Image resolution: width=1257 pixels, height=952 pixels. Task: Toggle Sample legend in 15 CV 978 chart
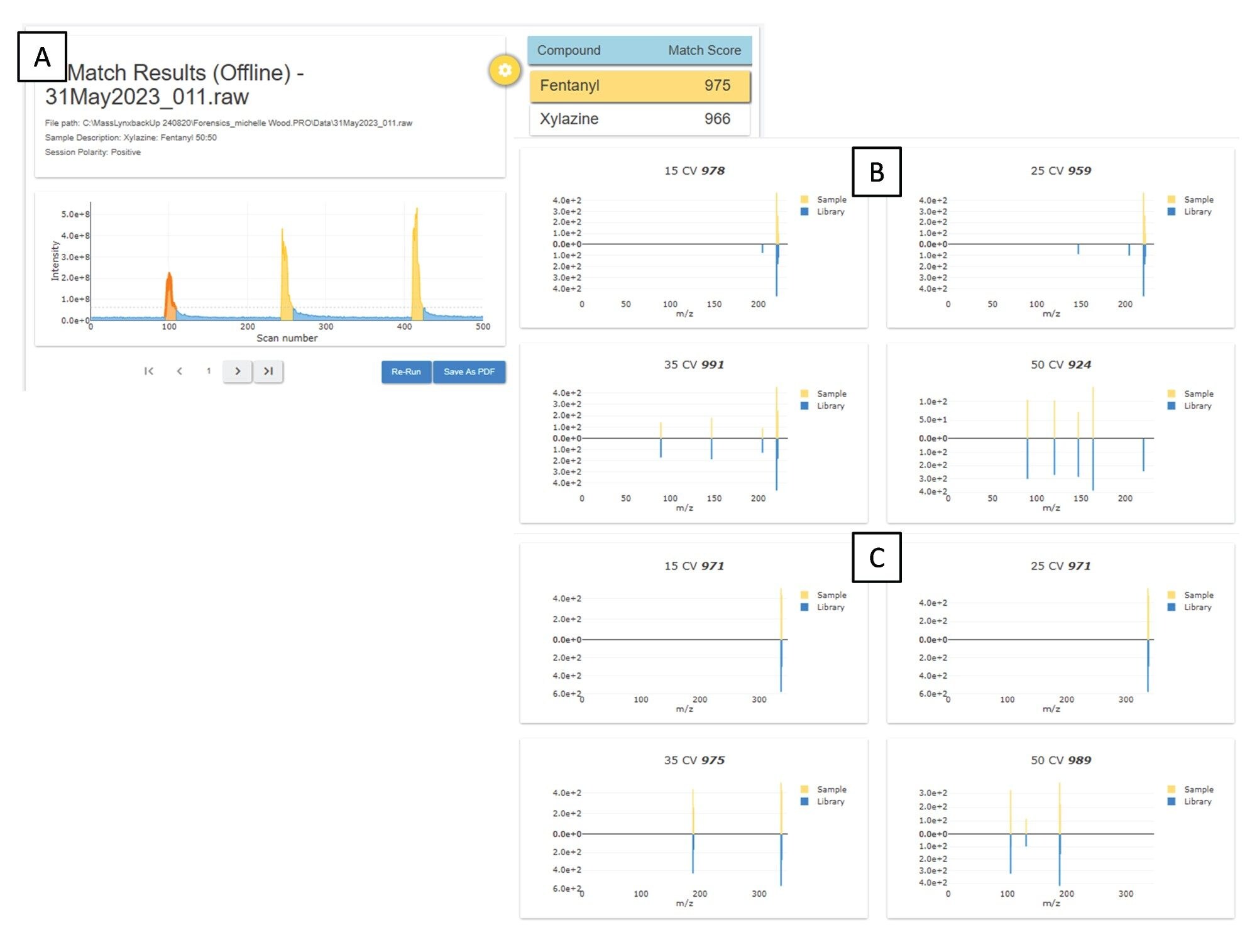click(x=823, y=200)
